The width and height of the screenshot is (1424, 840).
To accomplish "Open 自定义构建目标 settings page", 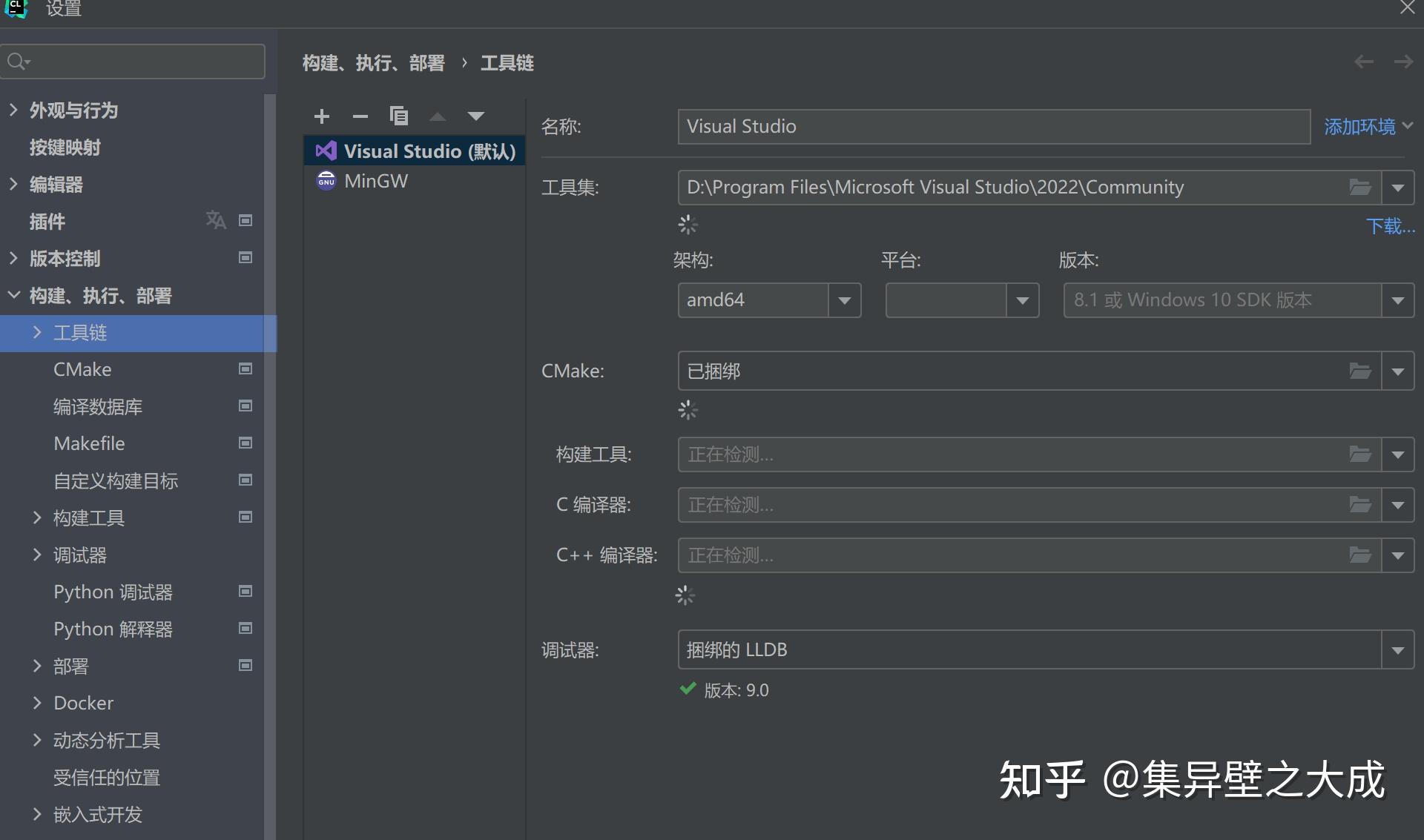I will coord(116,481).
